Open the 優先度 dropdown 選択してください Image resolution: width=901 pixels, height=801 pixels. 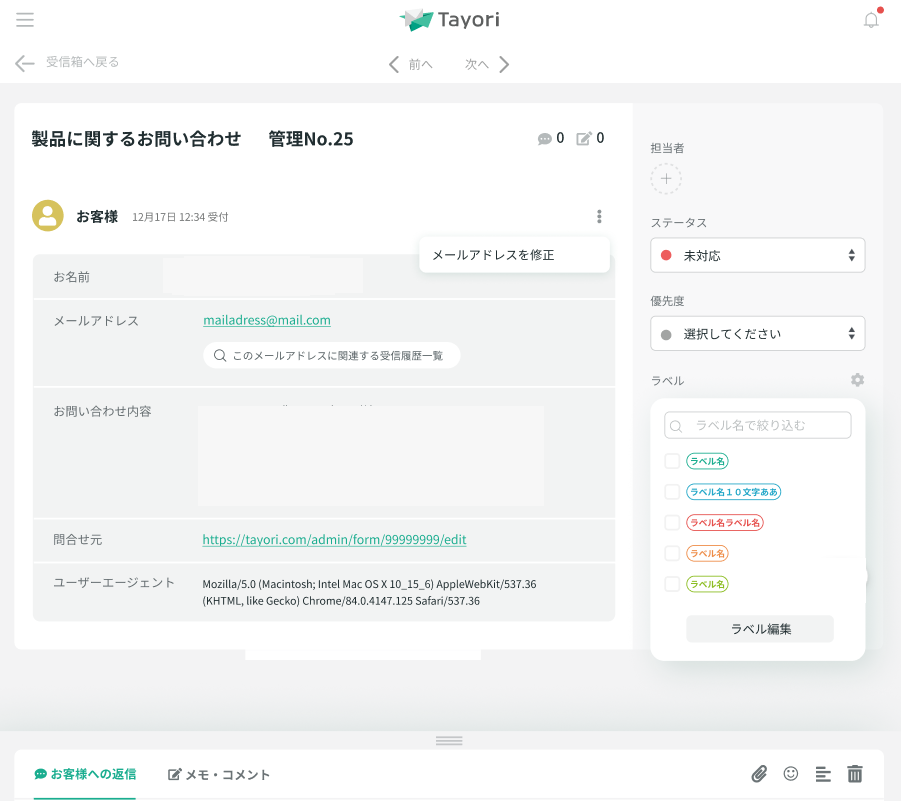point(757,333)
